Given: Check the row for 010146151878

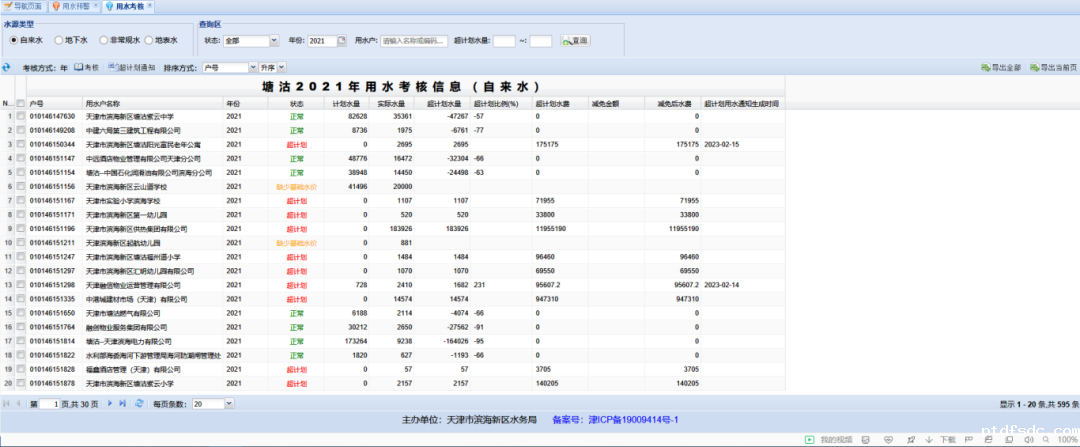Looking at the screenshot, I should pyautogui.click(x=21, y=383).
